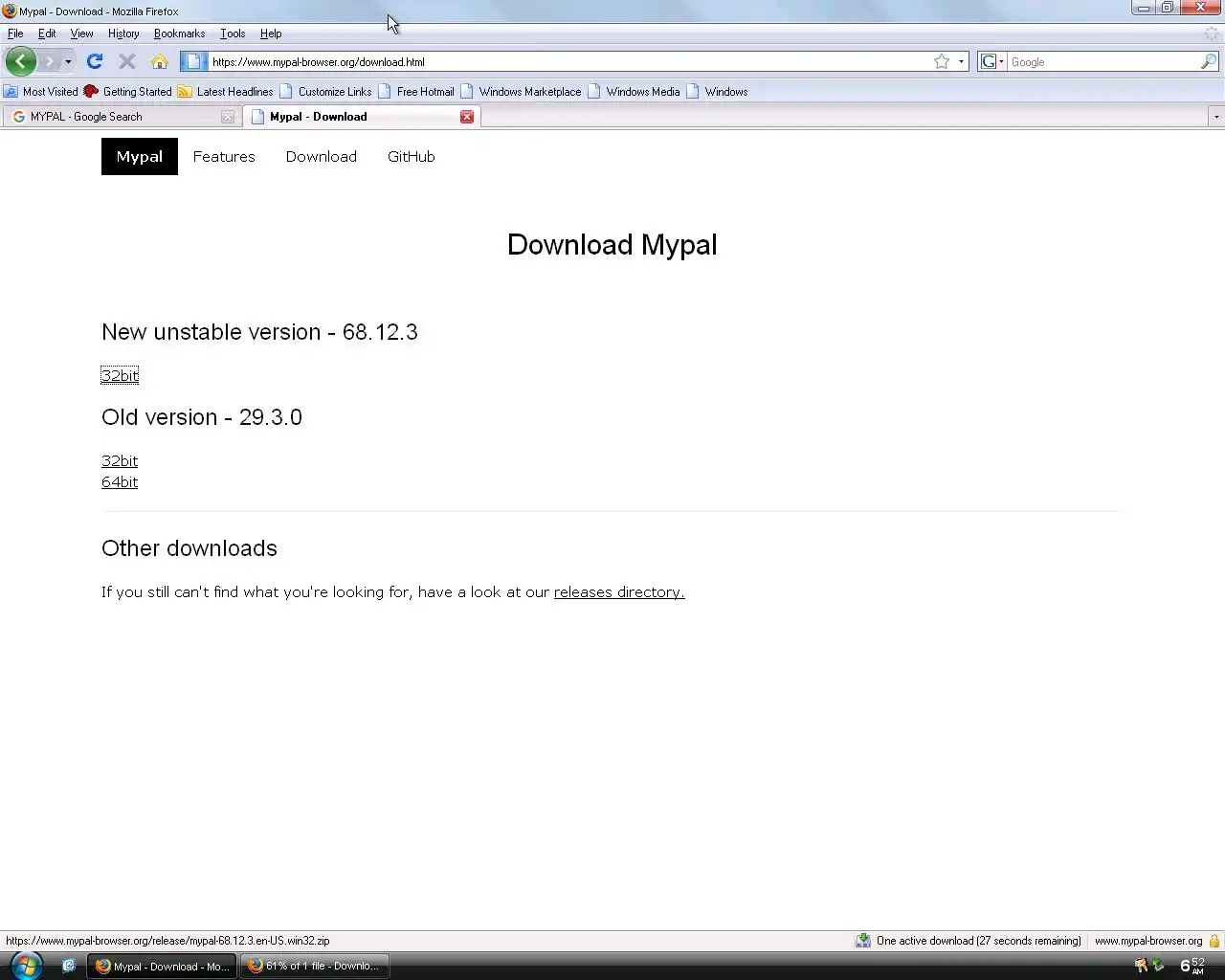Bookmark this page with the star icon
The height and width of the screenshot is (980, 1225).
pos(942,61)
